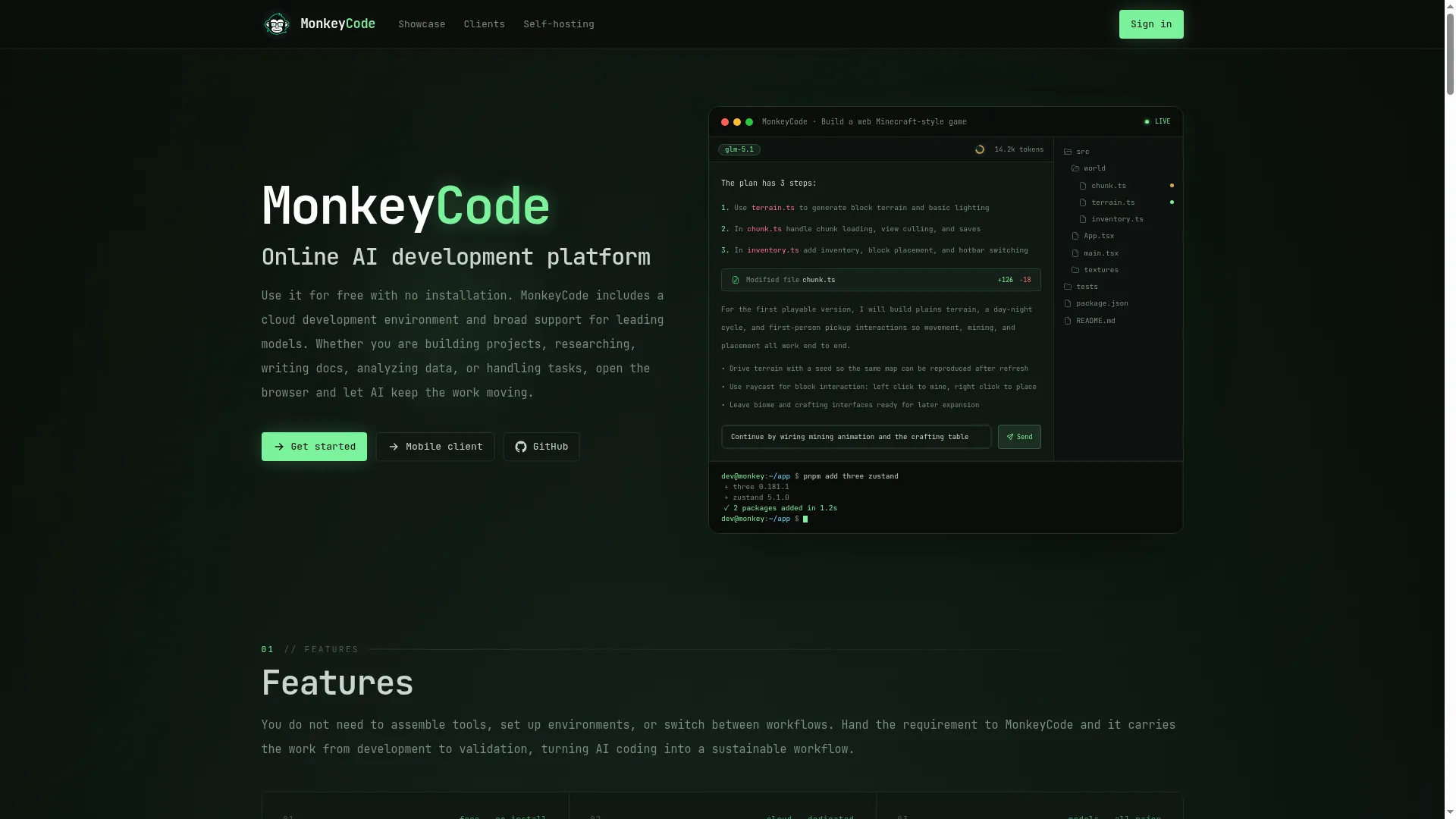1456x819 pixels.
Task: Click the arrow icon in Get started
Action: pyautogui.click(x=279, y=447)
